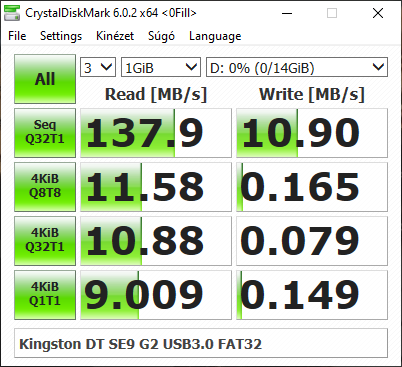Minimize the CrystalDiskMark window
The height and width of the screenshot is (367, 402).
click(287, 13)
